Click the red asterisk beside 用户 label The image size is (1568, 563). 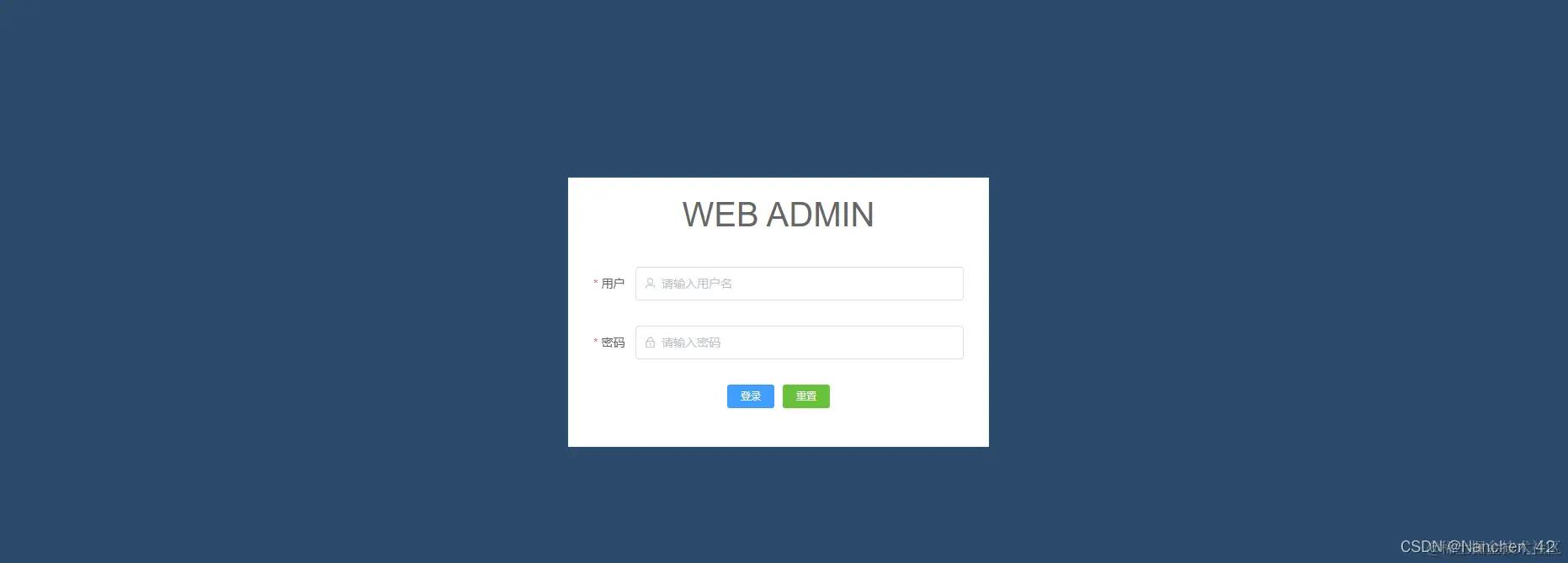(596, 284)
